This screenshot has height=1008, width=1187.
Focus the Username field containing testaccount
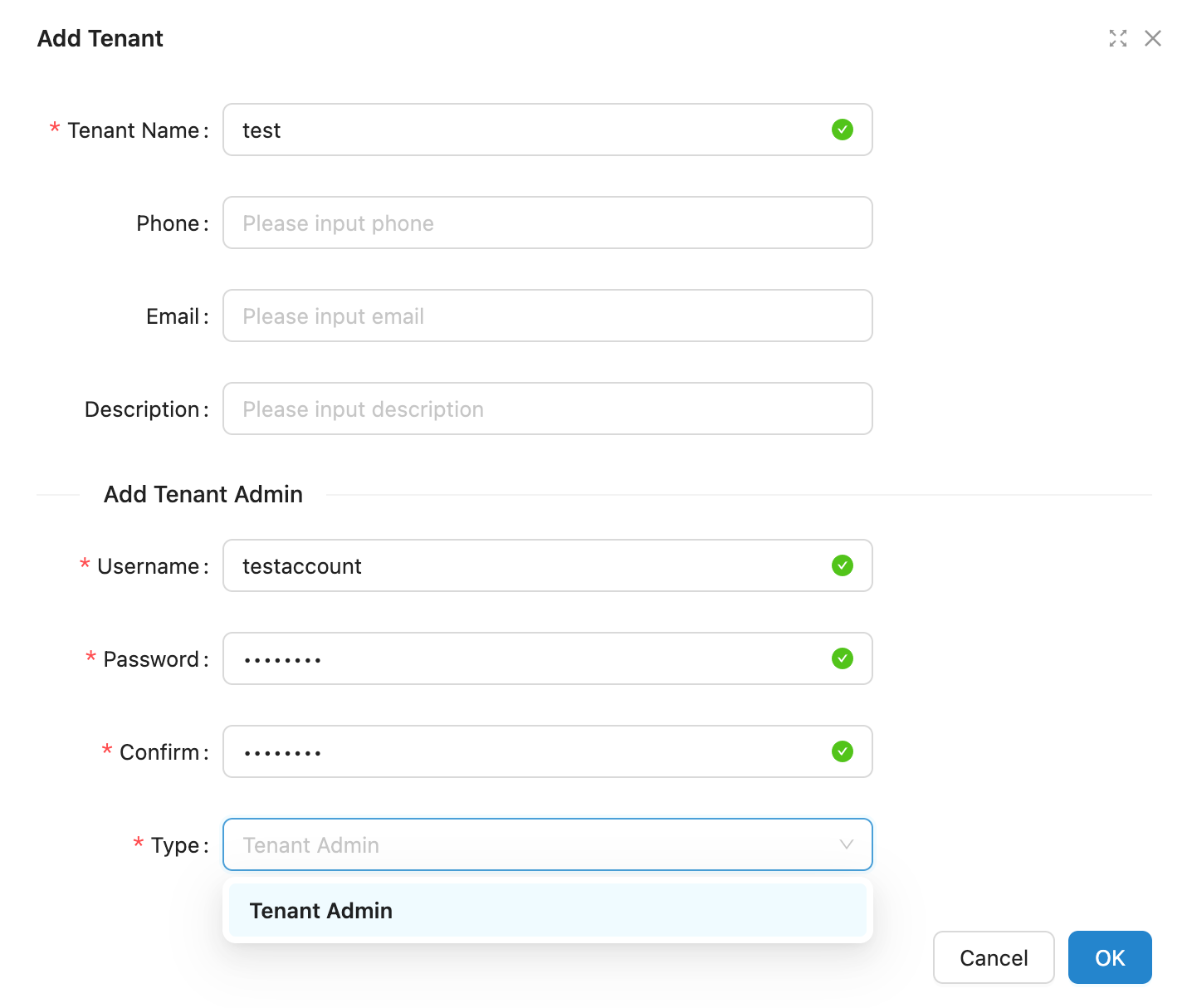(531, 565)
